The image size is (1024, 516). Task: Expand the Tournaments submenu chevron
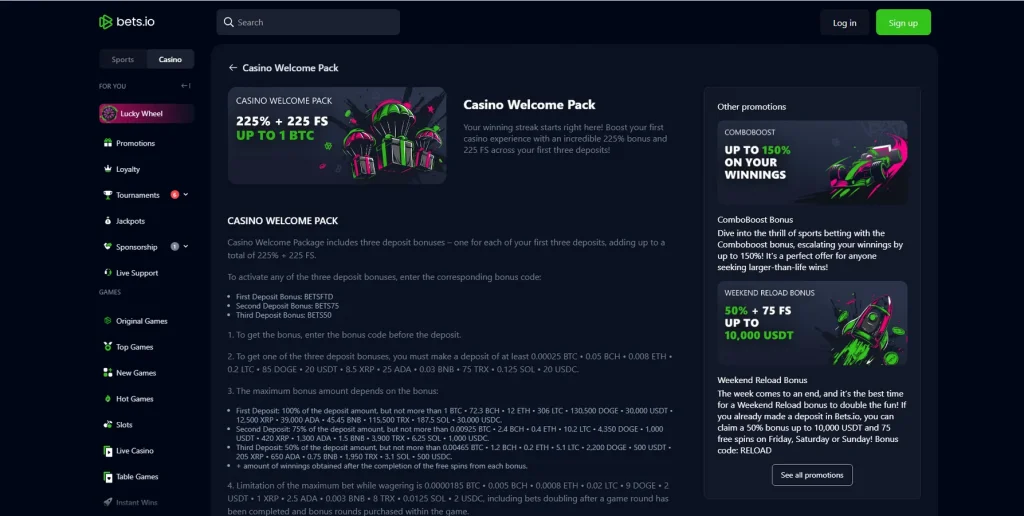click(x=186, y=195)
